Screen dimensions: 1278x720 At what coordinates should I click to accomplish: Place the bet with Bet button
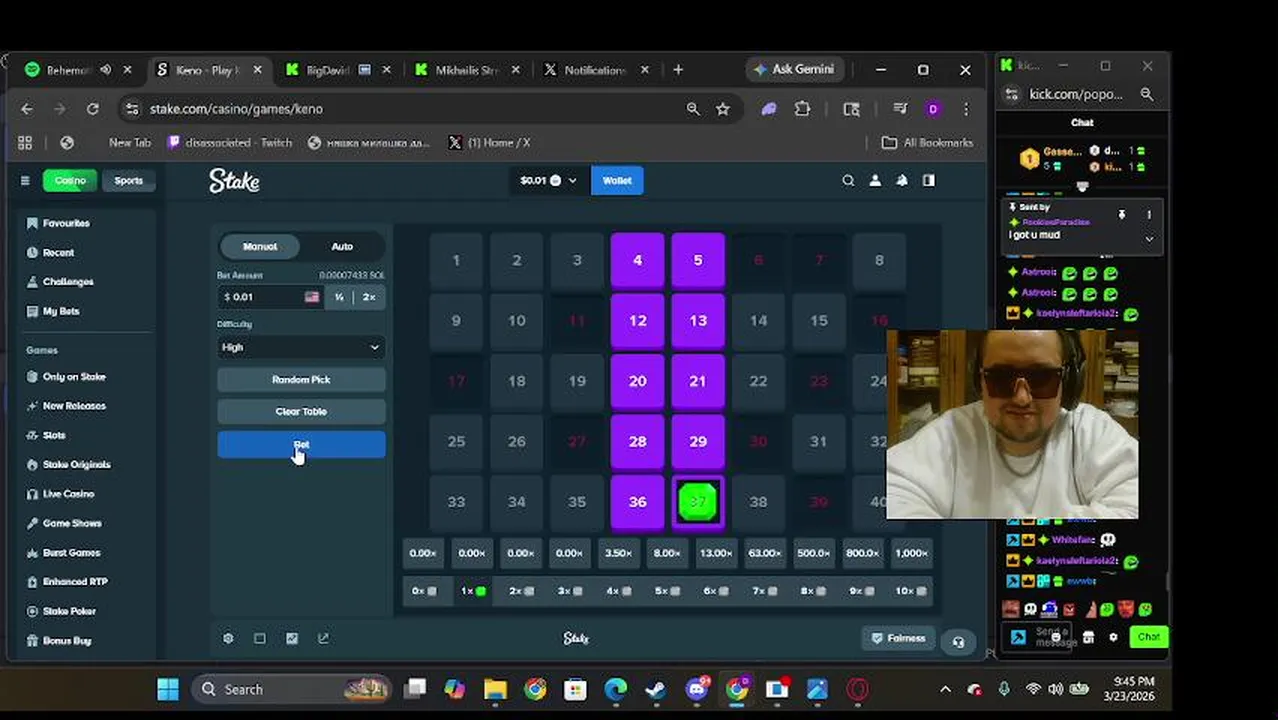301,445
